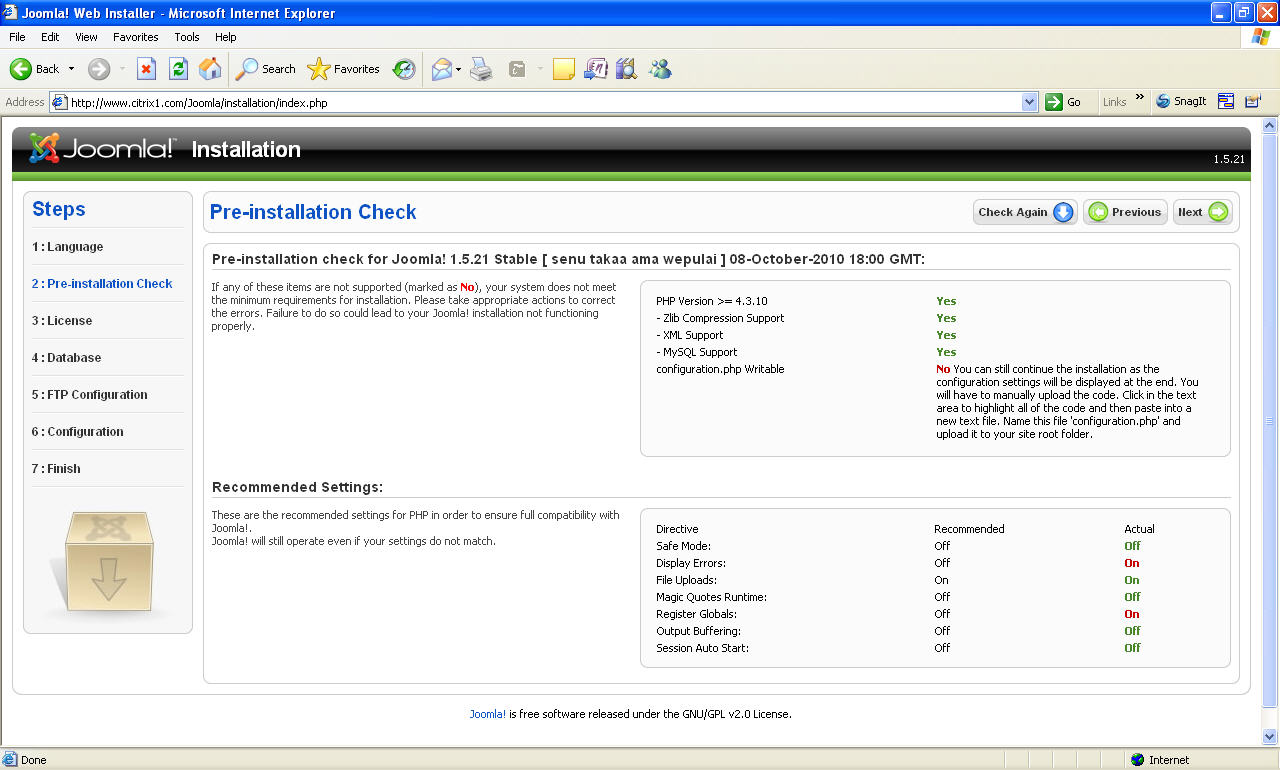
Task: Click the 'Display Errors:' directive label
Action: (x=691, y=563)
